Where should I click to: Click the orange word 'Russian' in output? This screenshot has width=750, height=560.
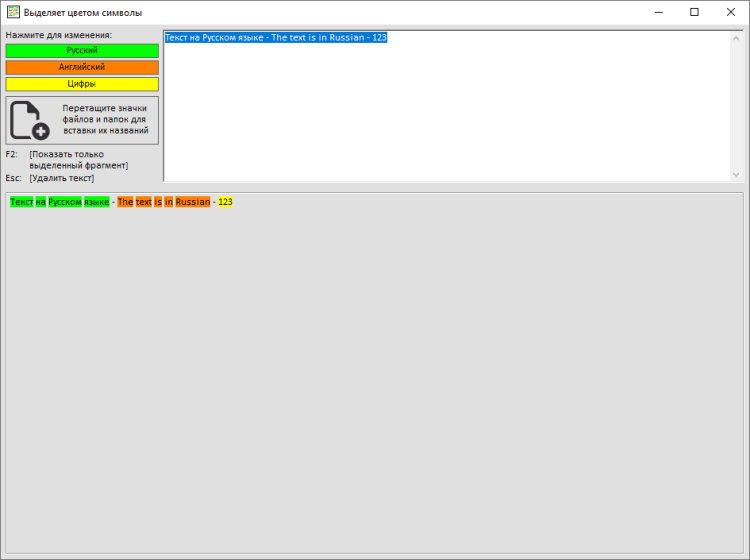coord(192,202)
